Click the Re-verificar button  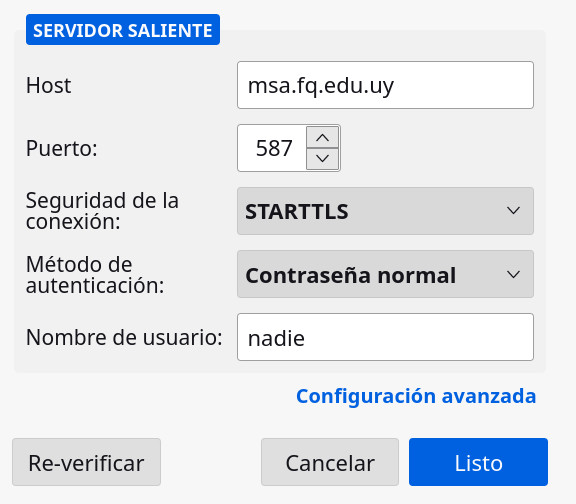click(x=86, y=462)
